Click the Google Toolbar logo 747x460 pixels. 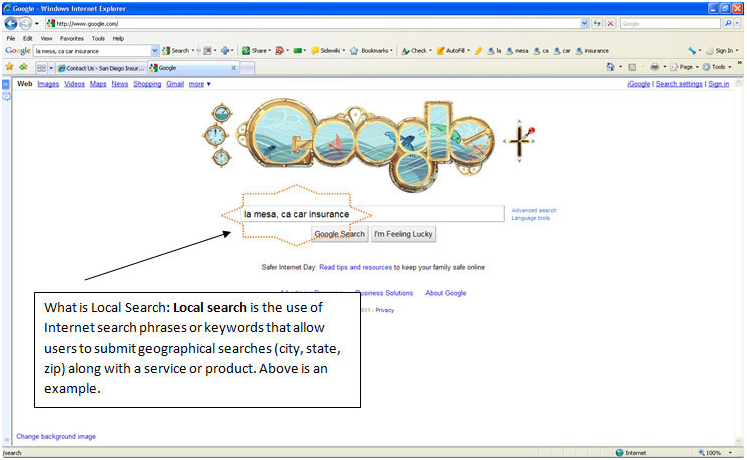coord(18,50)
